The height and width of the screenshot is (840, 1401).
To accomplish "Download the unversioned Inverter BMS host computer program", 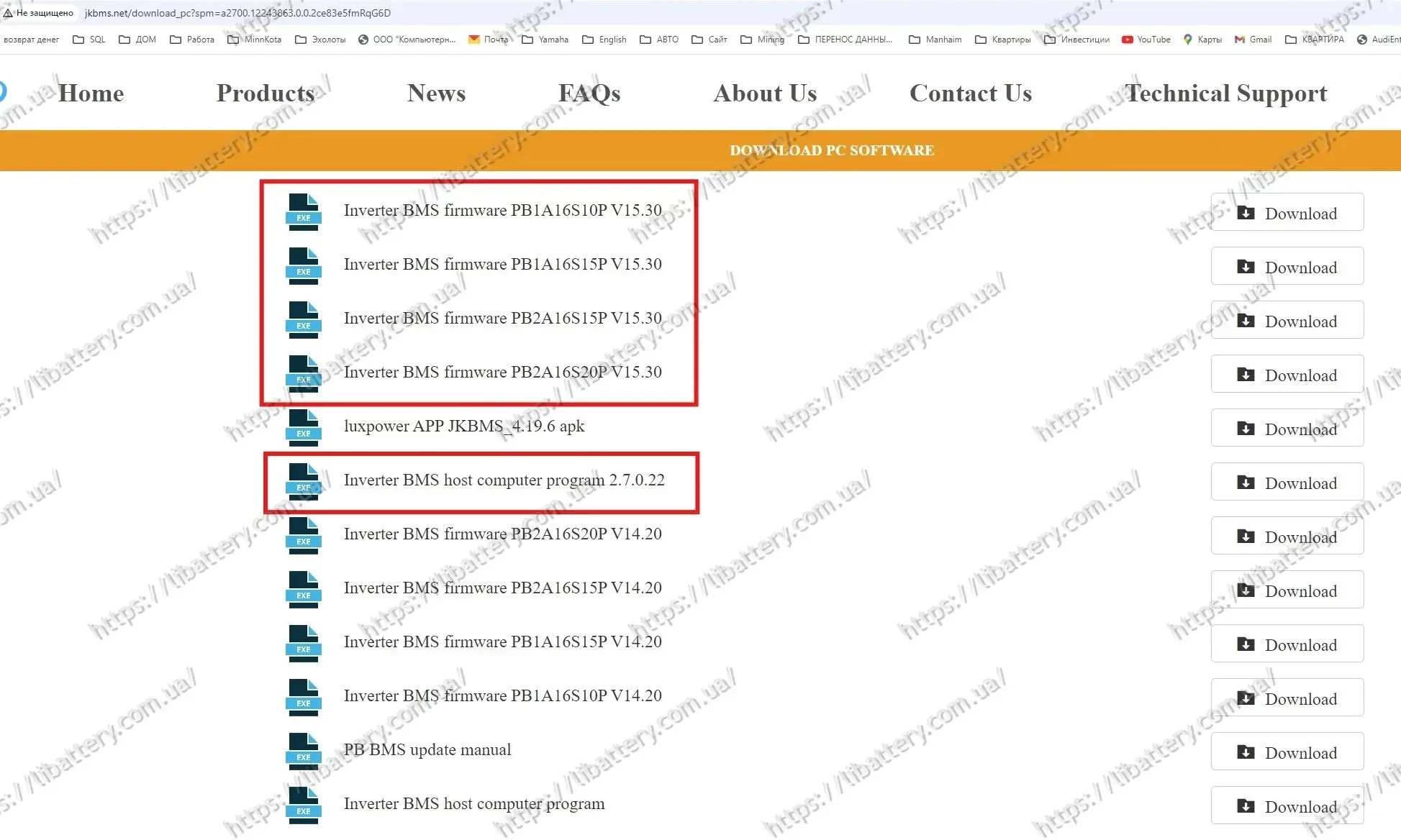I will click(1287, 805).
